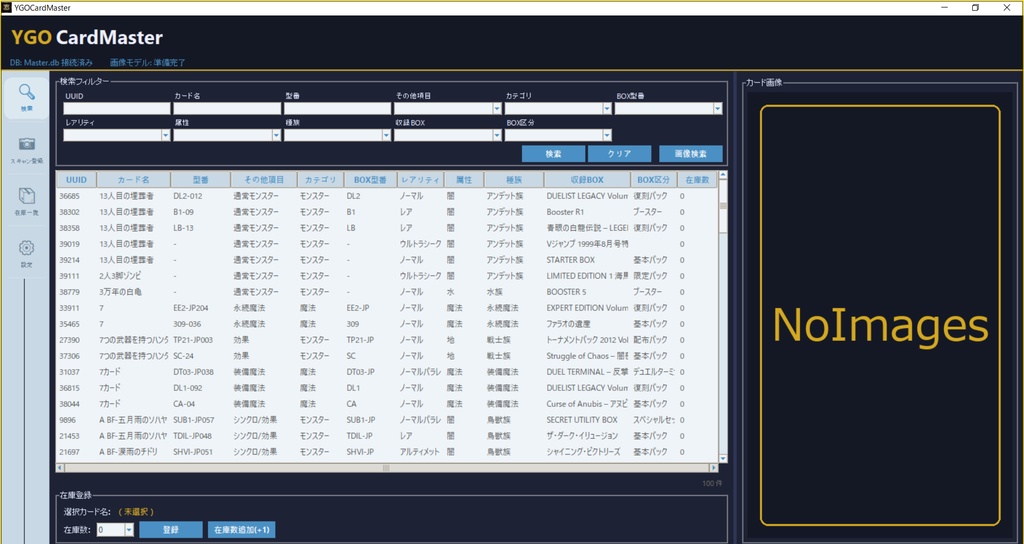Select the row with 型番 SUB1-JP057
The height and width of the screenshot is (544, 1024).
(x=387, y=419)
